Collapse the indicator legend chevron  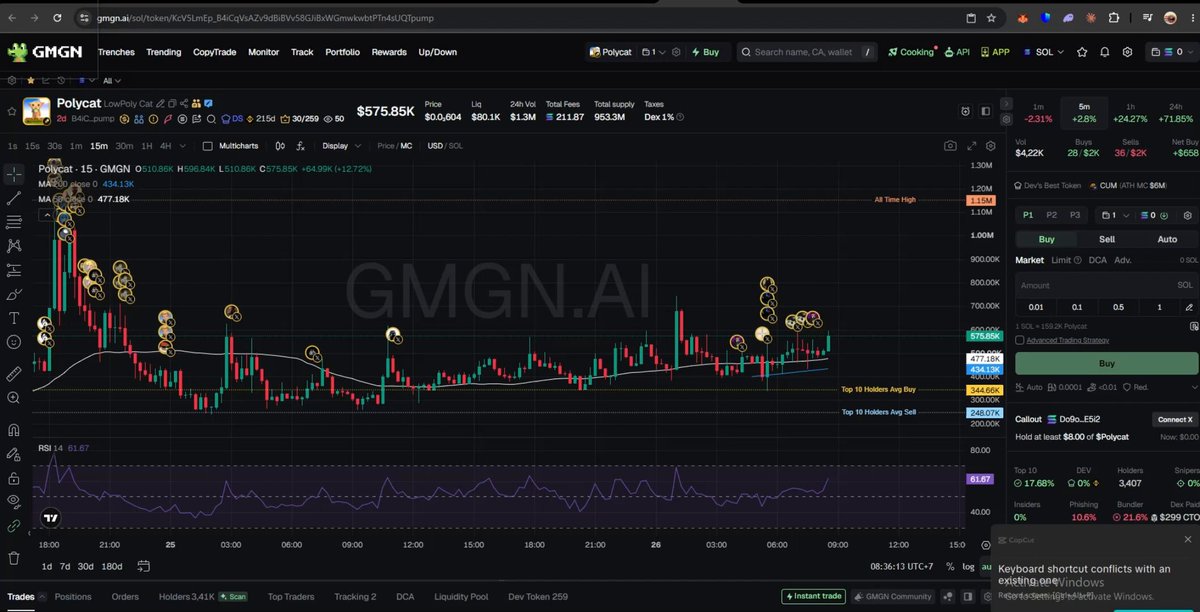pos(46,214)
